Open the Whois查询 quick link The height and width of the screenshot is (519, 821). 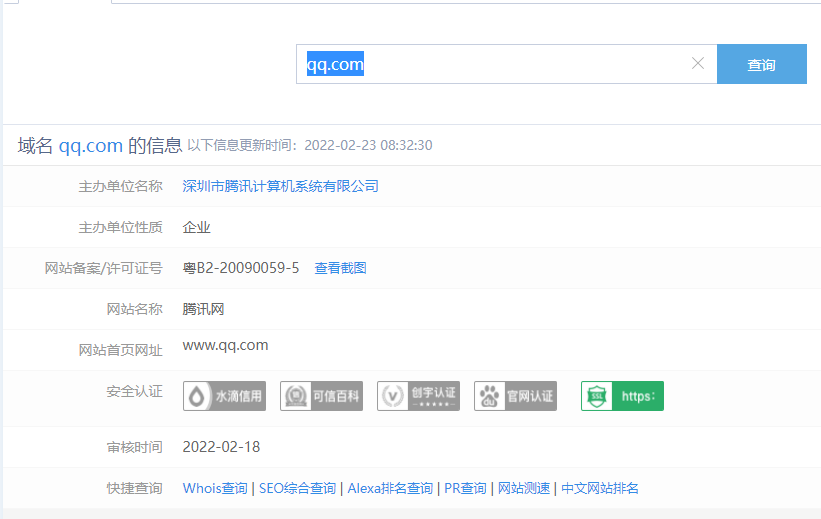pyautogui.click(x=215, y=488)
